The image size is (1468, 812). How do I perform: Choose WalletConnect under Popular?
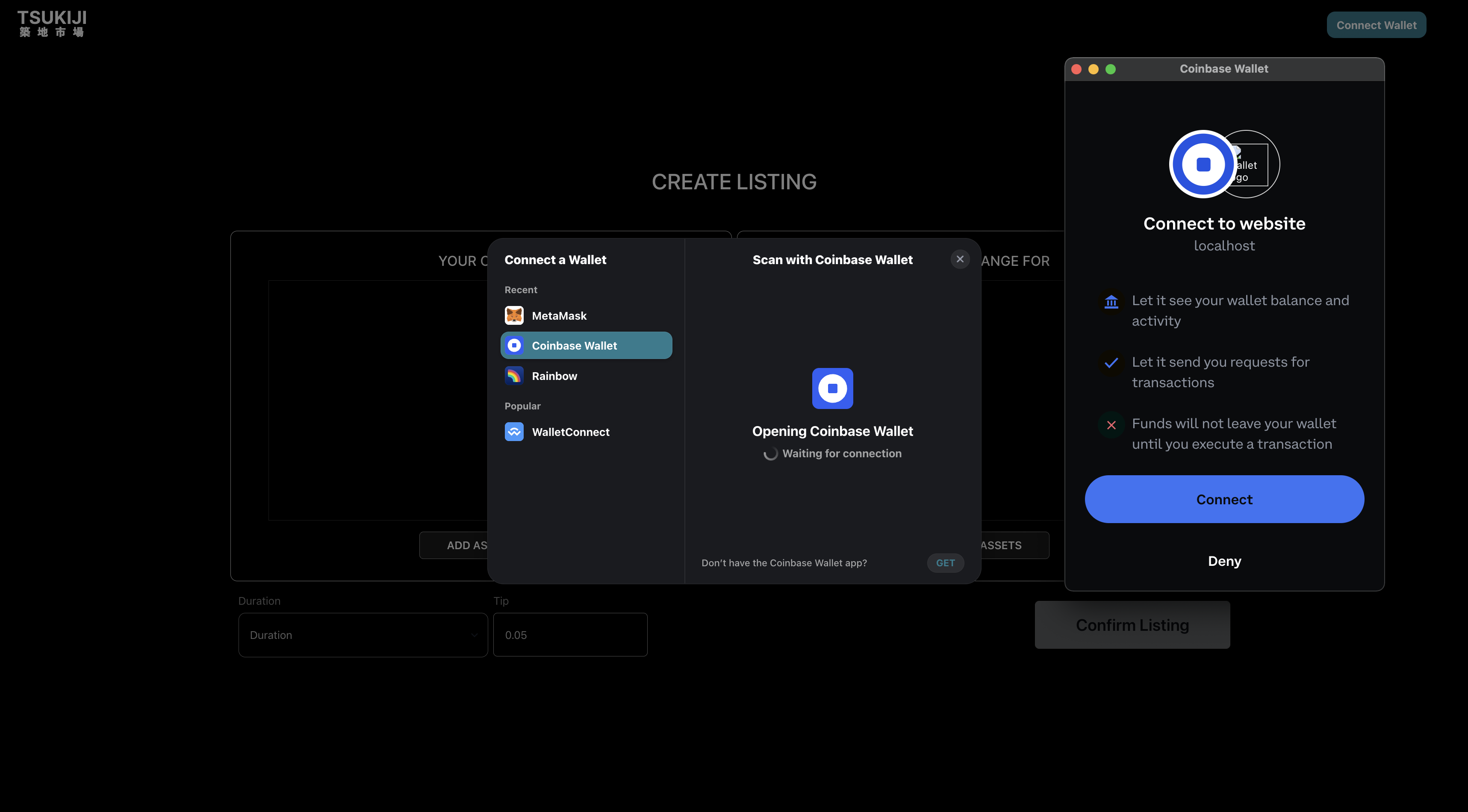coord(586,431)
